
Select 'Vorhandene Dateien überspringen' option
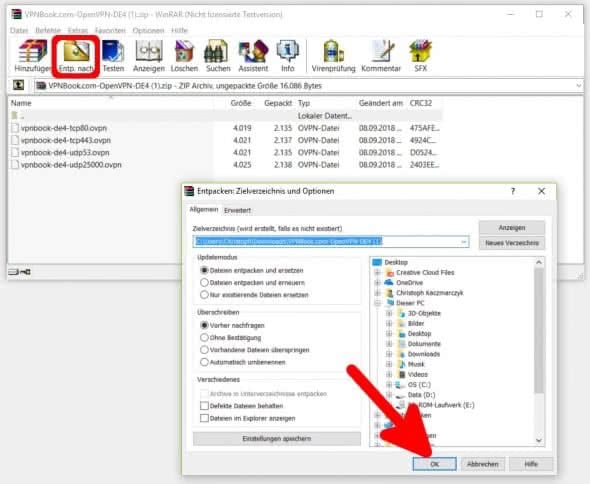pyautogui.click(x=204, y=350)
